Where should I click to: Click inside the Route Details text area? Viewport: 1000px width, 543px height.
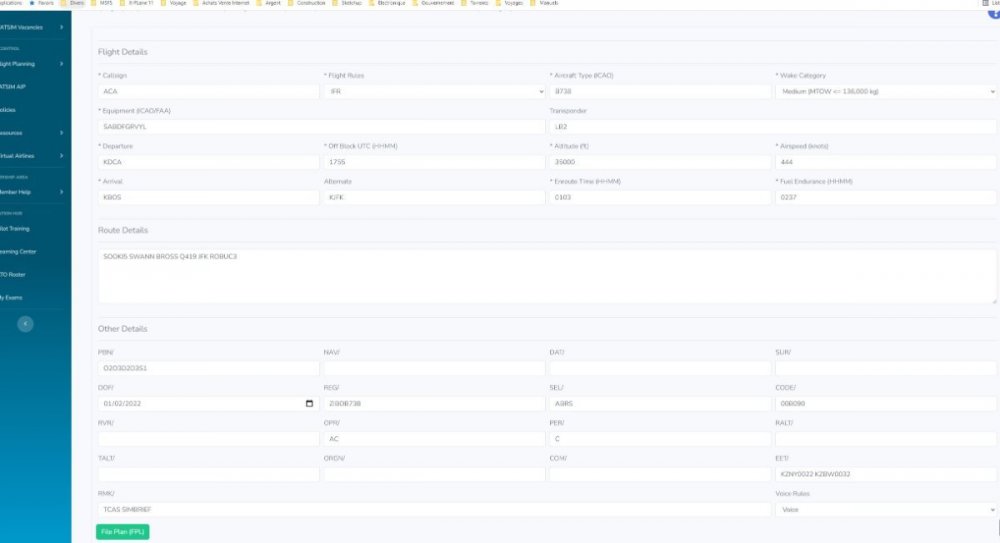pos(546,276)
